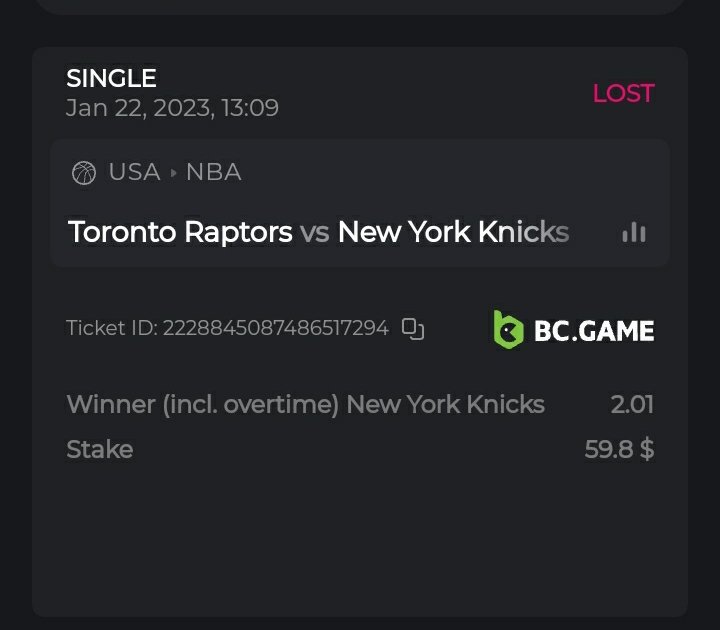The height and width of the screenshot is (630, 720).
Task: Open the NBA league link
Action: click(x=213, y=172)
